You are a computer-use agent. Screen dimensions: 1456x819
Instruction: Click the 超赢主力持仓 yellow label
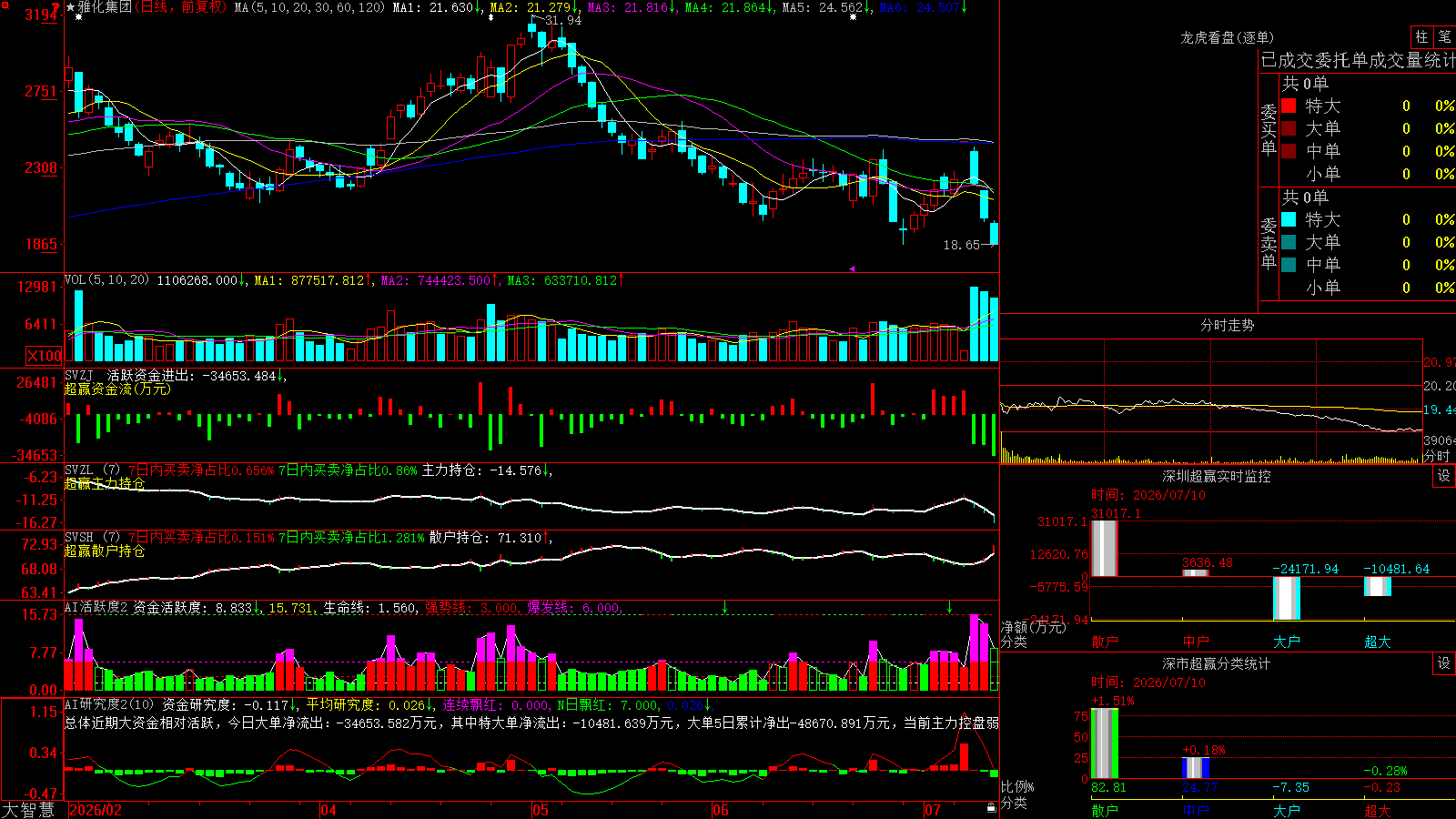point(105,484)
